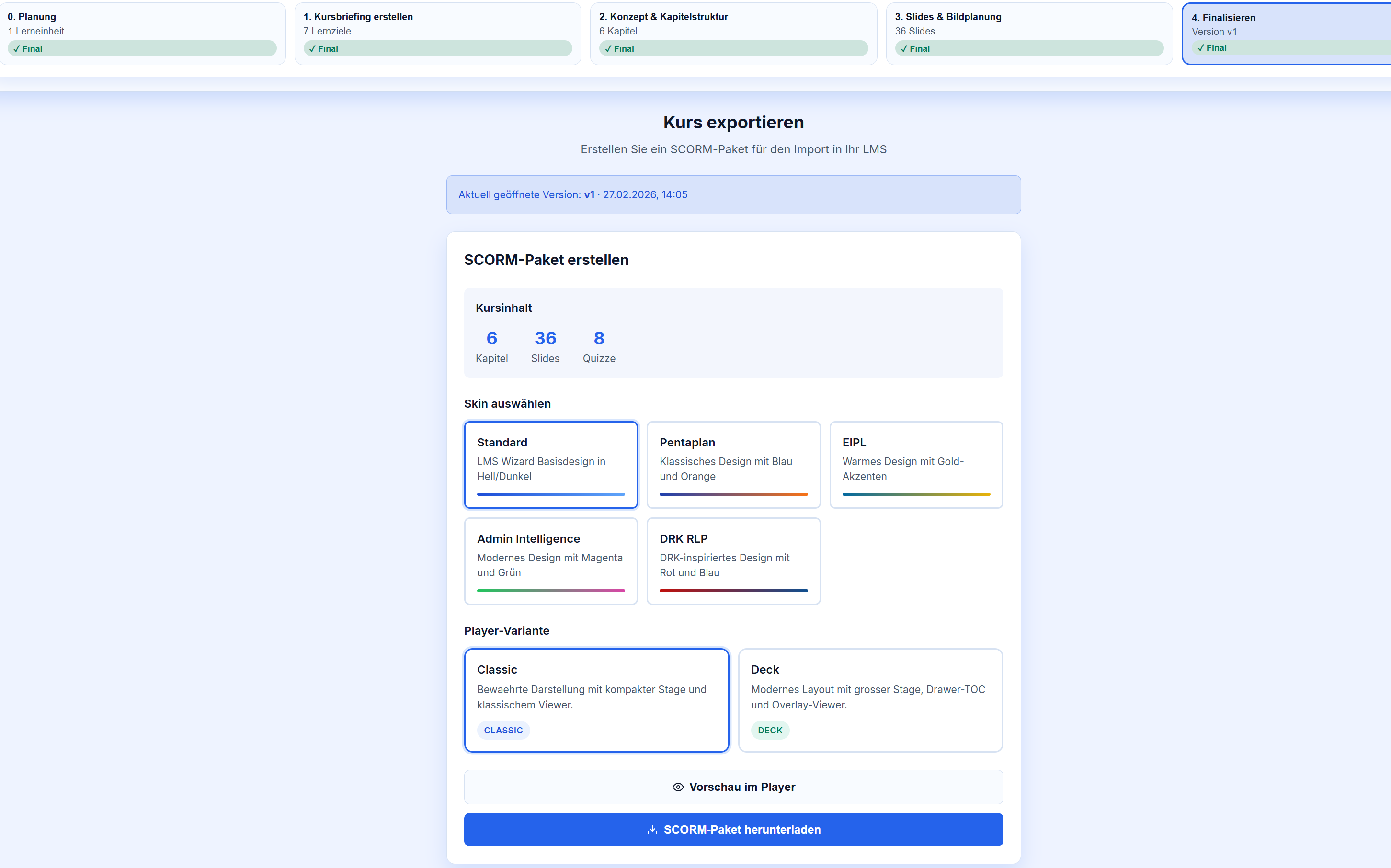Open step 1 Kursbriefing erstellen
The width and height of the screenshot is (1391, 868).
point(437,33)
